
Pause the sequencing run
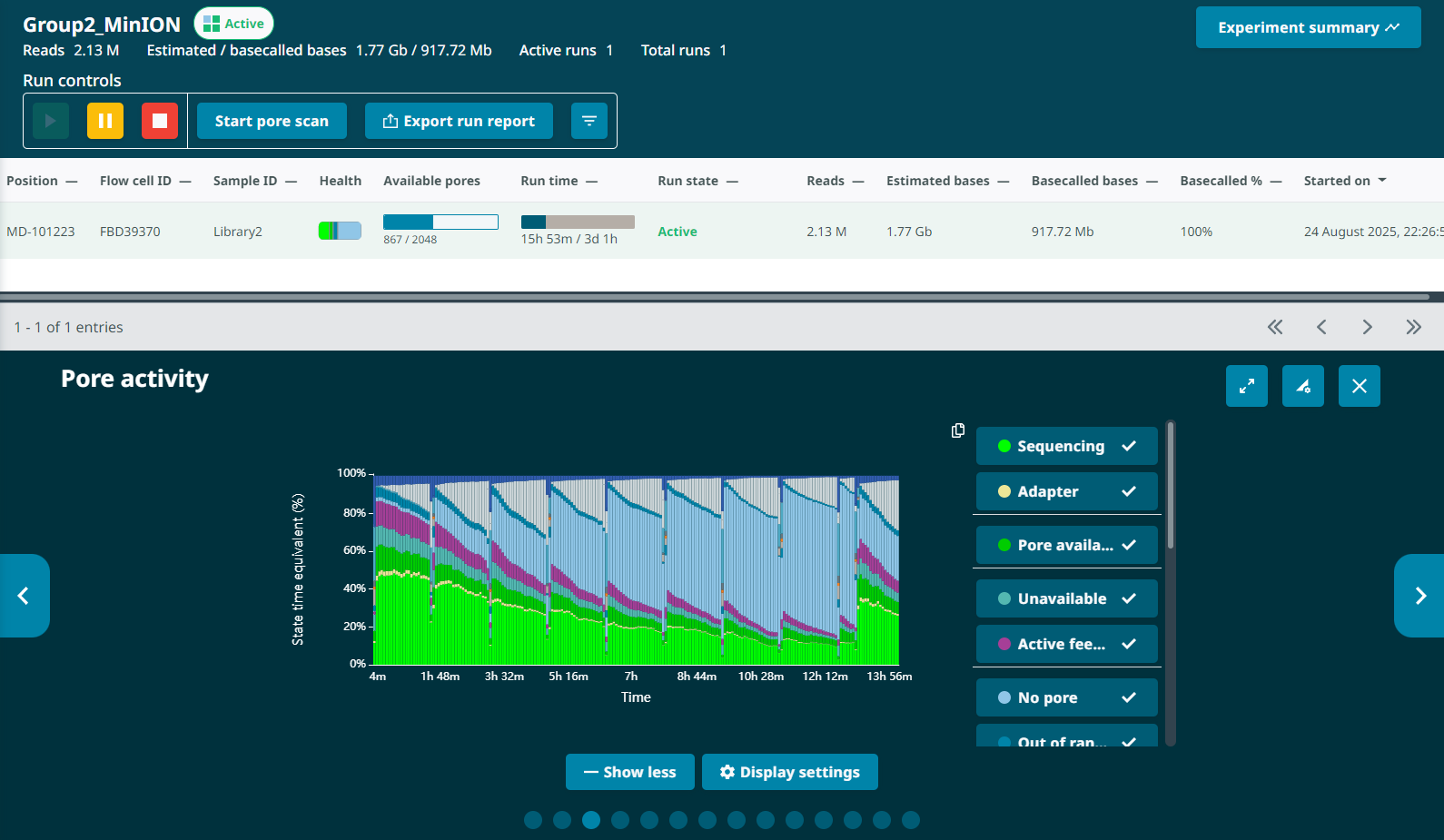pyautogui.click(x=105, y=121)
